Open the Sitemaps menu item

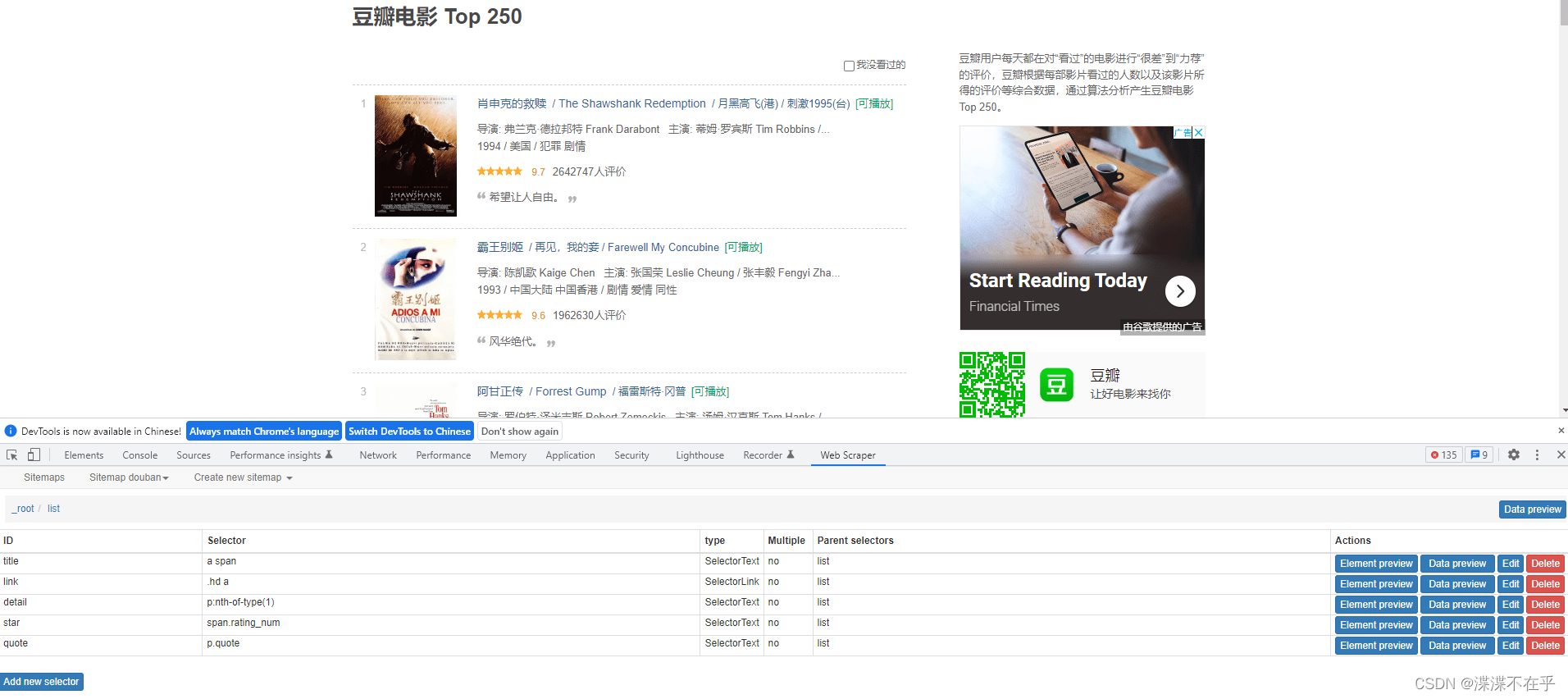click(x=44, y=477)
